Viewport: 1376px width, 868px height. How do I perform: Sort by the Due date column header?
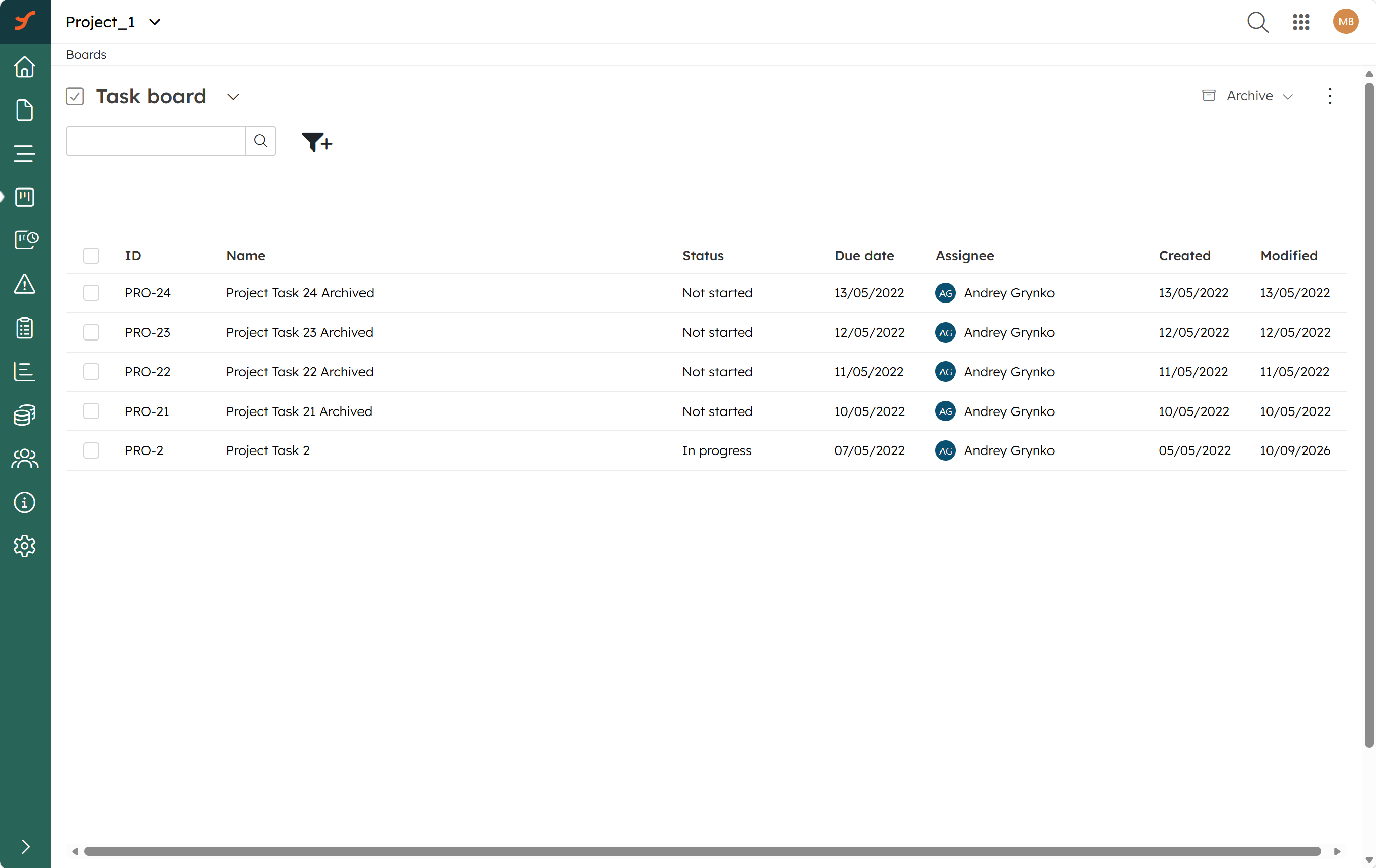click(x=864, y=256)
